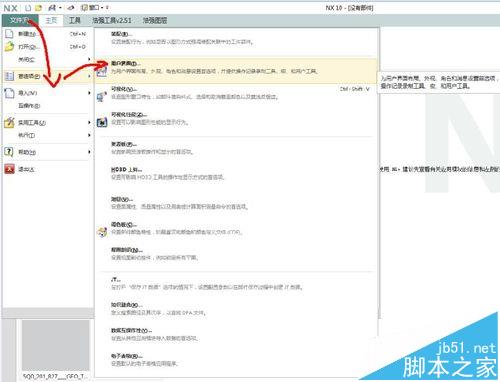The image size is (500, 382).
Task: Click the Visualization Performance icon
Action: click(x=102, y=122)
